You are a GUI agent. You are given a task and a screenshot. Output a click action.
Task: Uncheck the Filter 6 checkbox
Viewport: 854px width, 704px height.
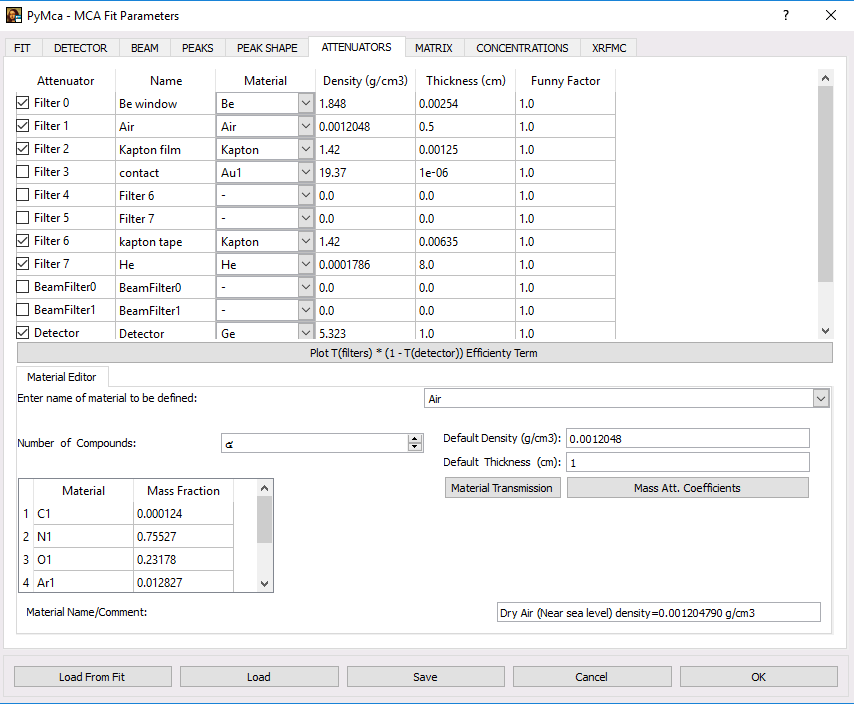point(22,241)
